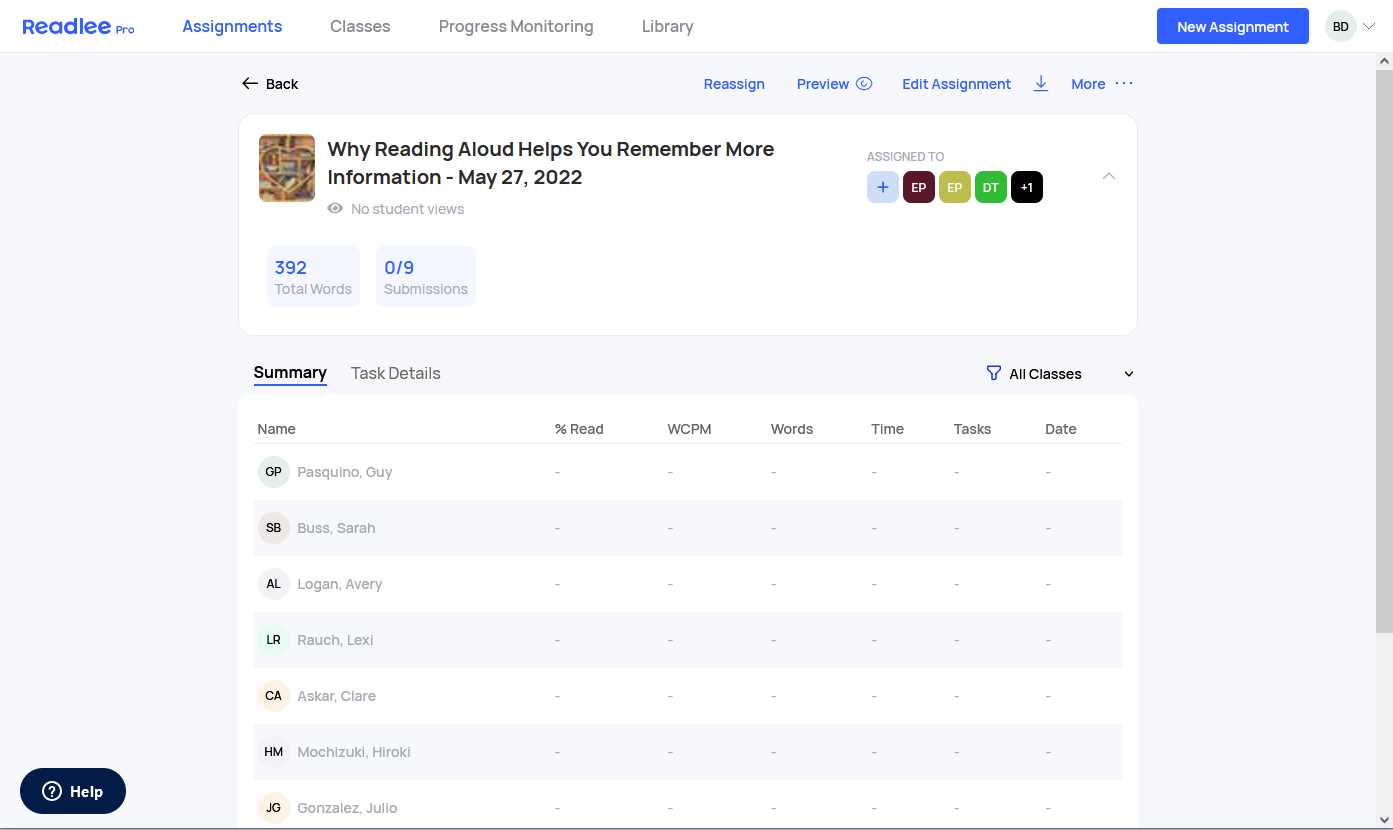1393x830 pixels.
Task: Open the user account dropdown chevron
Action: click(1369, 27)
